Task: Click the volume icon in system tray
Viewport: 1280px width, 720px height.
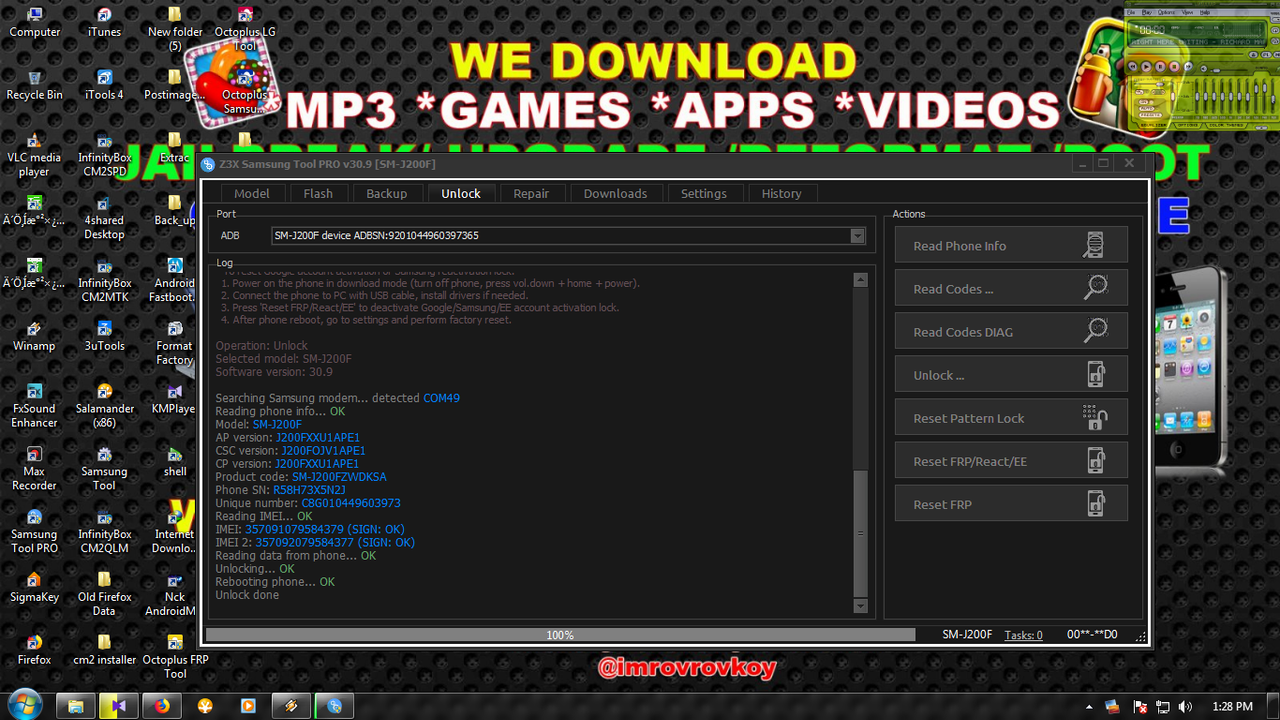Action: pos(1185,707)
